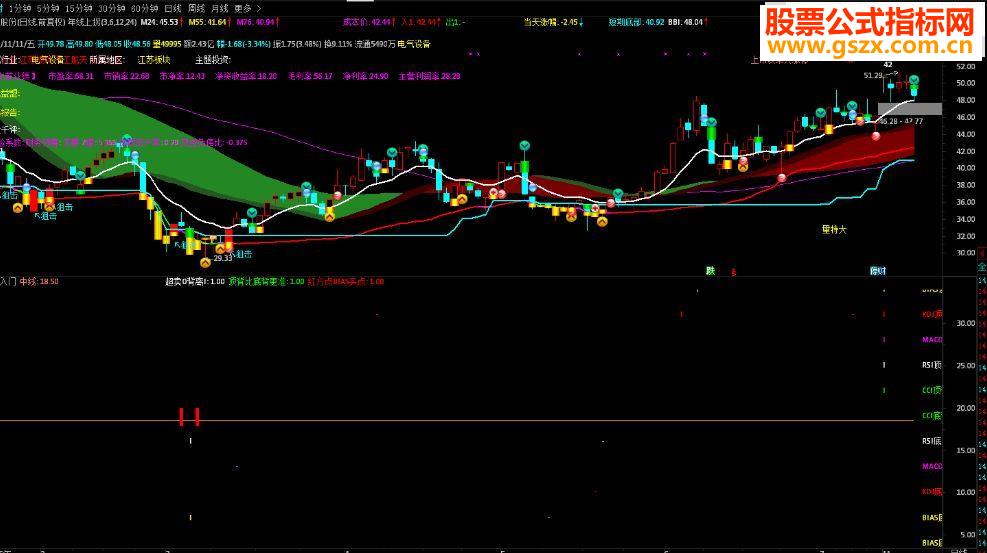The width and height of the screenshot is (987, 553).
Task: Switch to 周线 weekly chart
Action: (x=196, y=8)
